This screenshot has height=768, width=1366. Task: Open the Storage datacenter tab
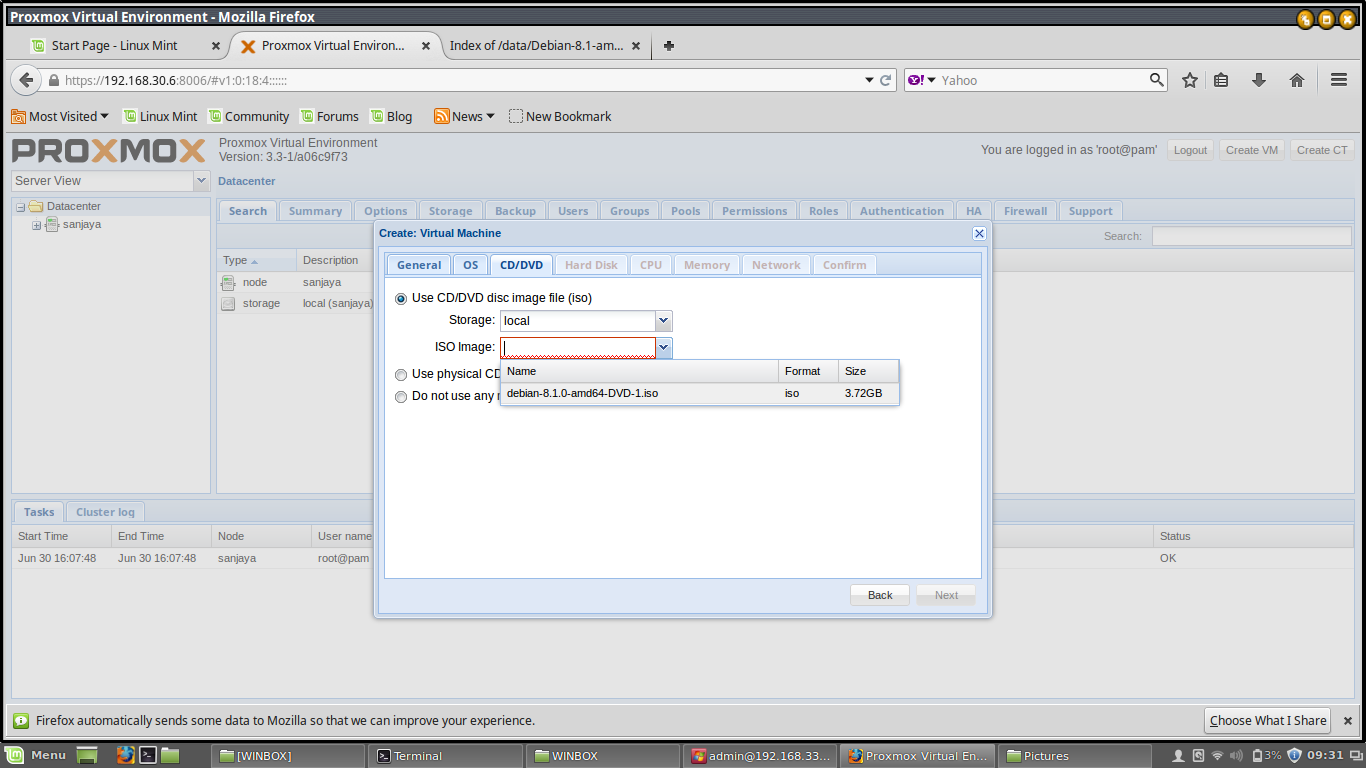pos(451,211)
